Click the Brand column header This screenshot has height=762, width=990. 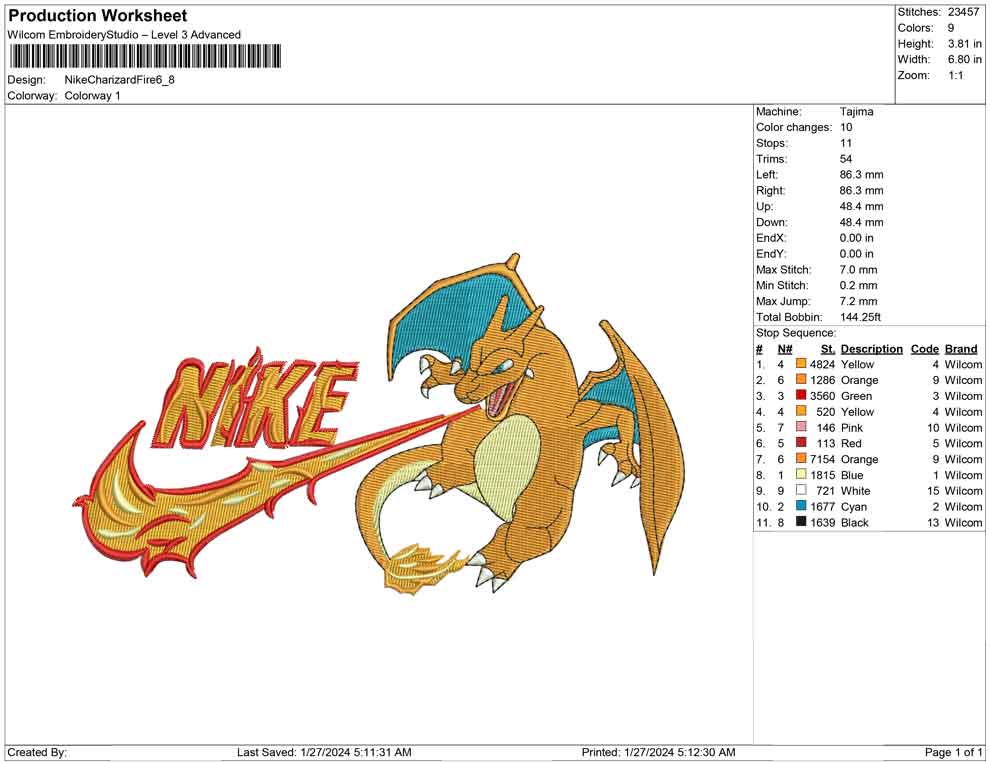961,348
